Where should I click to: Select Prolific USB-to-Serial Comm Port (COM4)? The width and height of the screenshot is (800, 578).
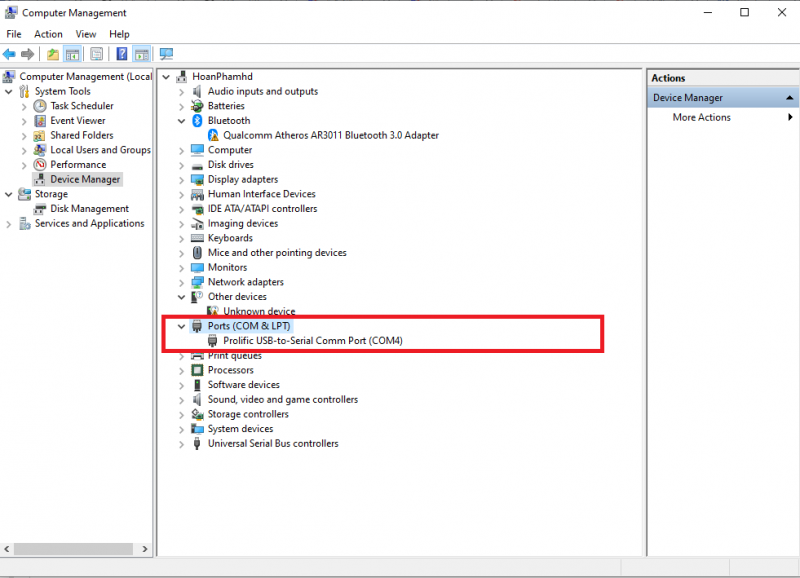click(x=313, y=341)
